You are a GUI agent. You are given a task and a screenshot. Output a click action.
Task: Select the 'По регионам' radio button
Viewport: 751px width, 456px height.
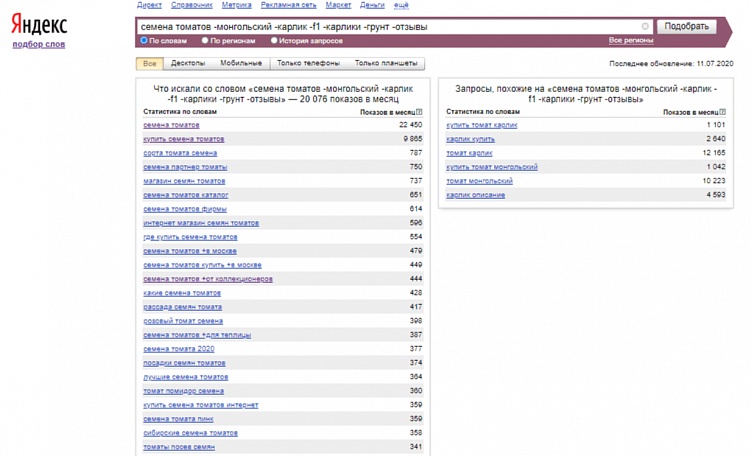(205, 41)
